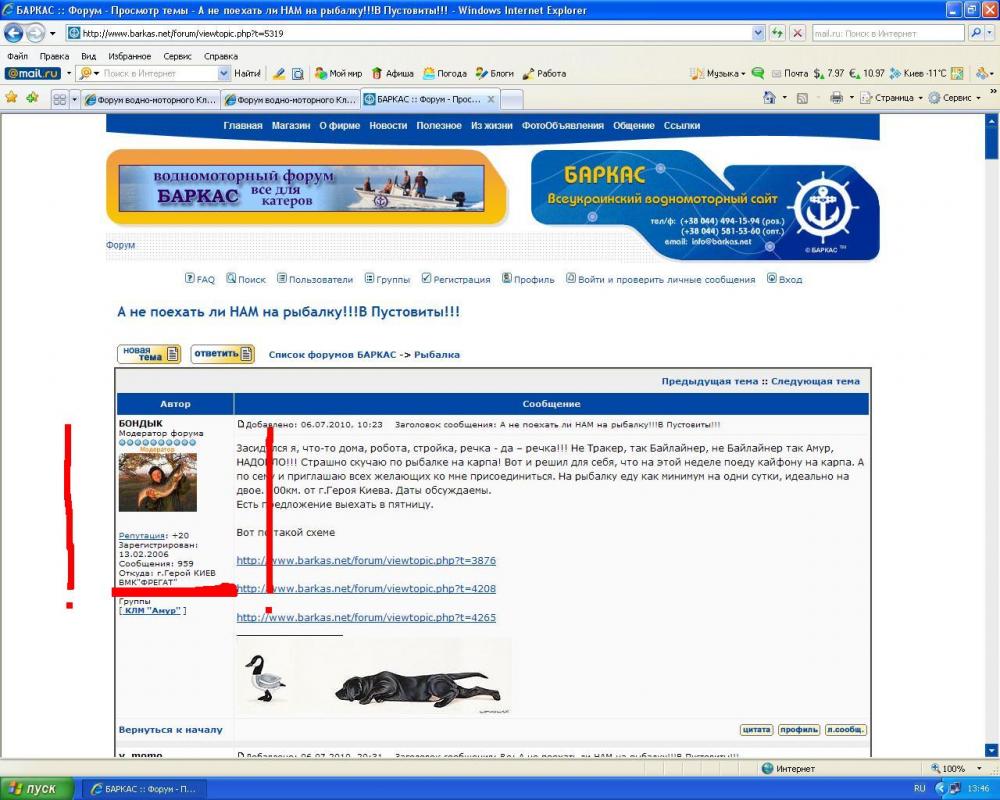Open the 'Сервис' command bar dropdown

point(956,98)
